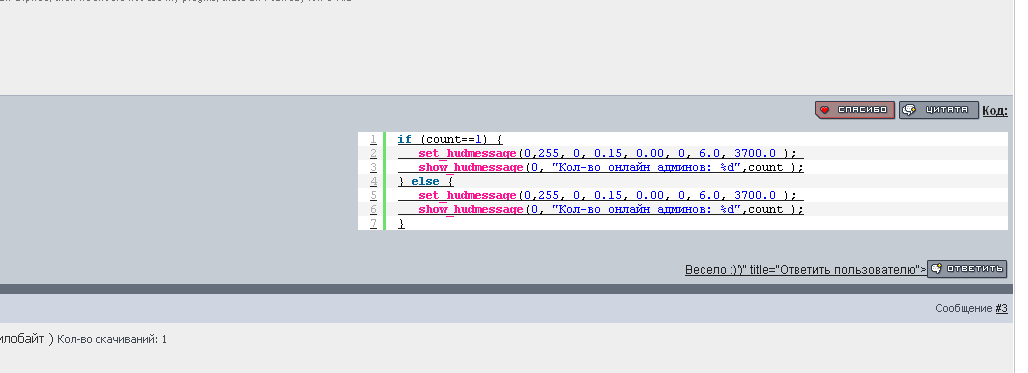Open the underlined Код: link
This screenshot has width=1028, height=373.
point(995,111)
